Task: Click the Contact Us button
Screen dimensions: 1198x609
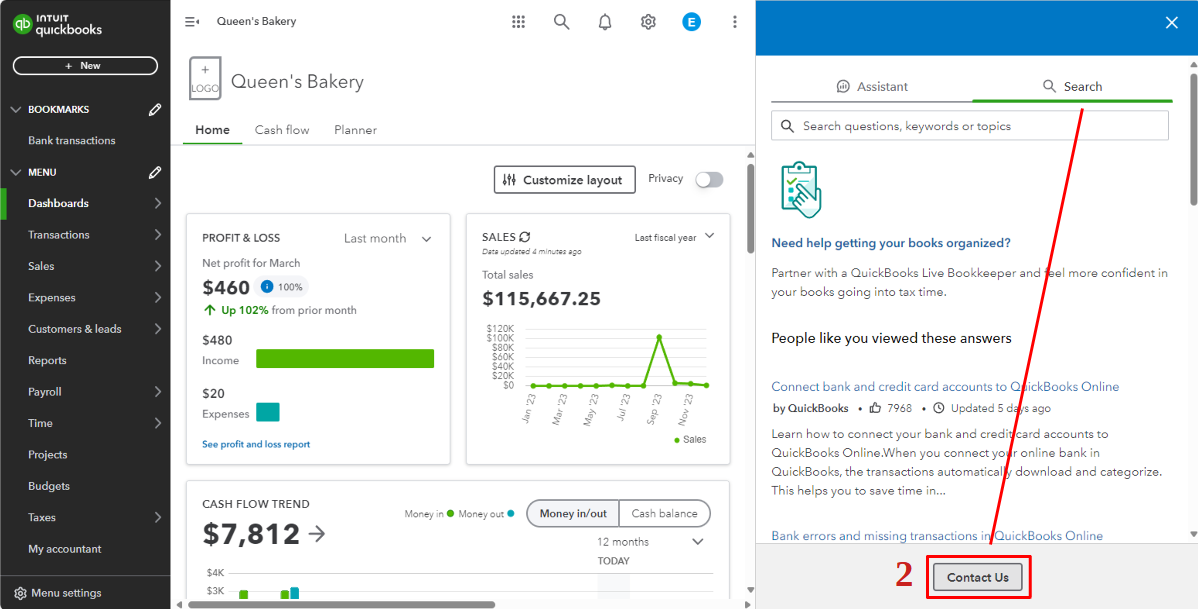Action: (978, 576)
